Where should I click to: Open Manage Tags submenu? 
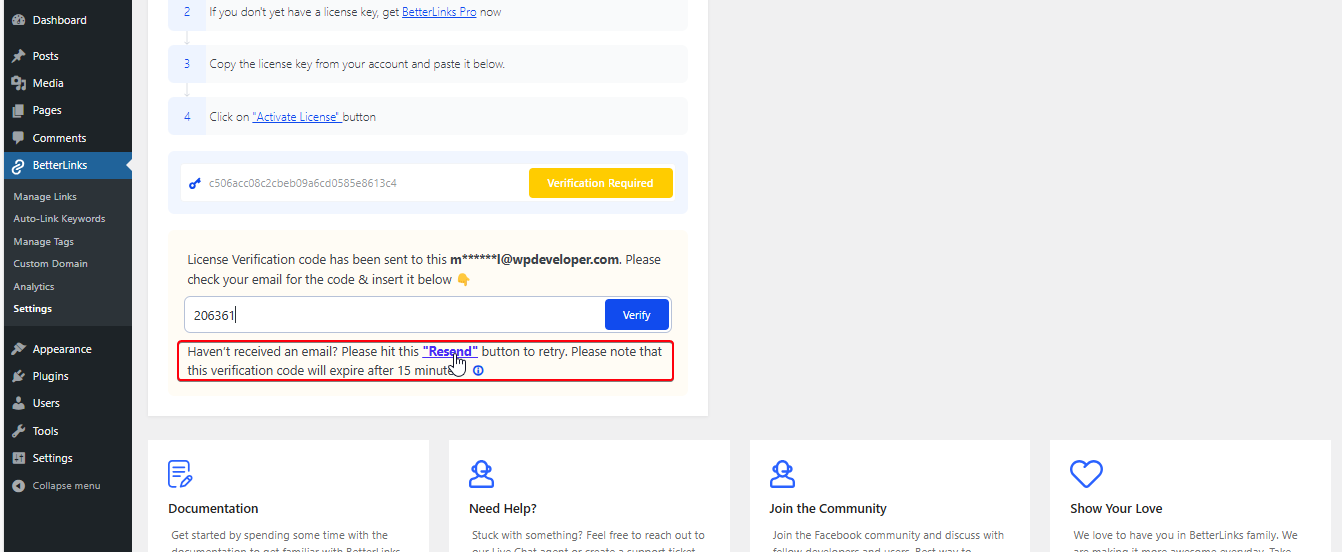click(44, 242)
